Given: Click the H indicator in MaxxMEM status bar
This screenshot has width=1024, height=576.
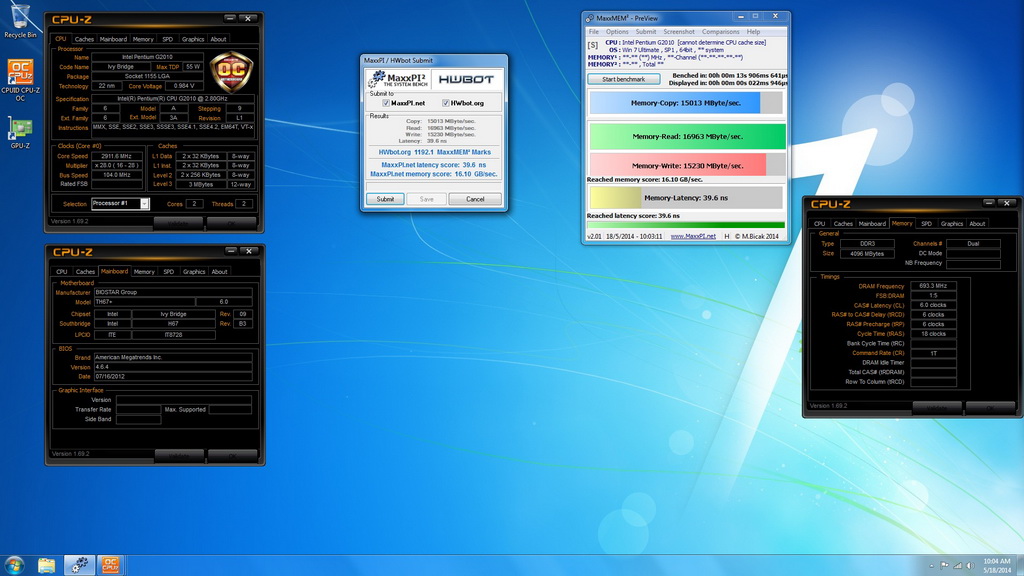Looking at the screenshot, I should (x=726, y=236).
